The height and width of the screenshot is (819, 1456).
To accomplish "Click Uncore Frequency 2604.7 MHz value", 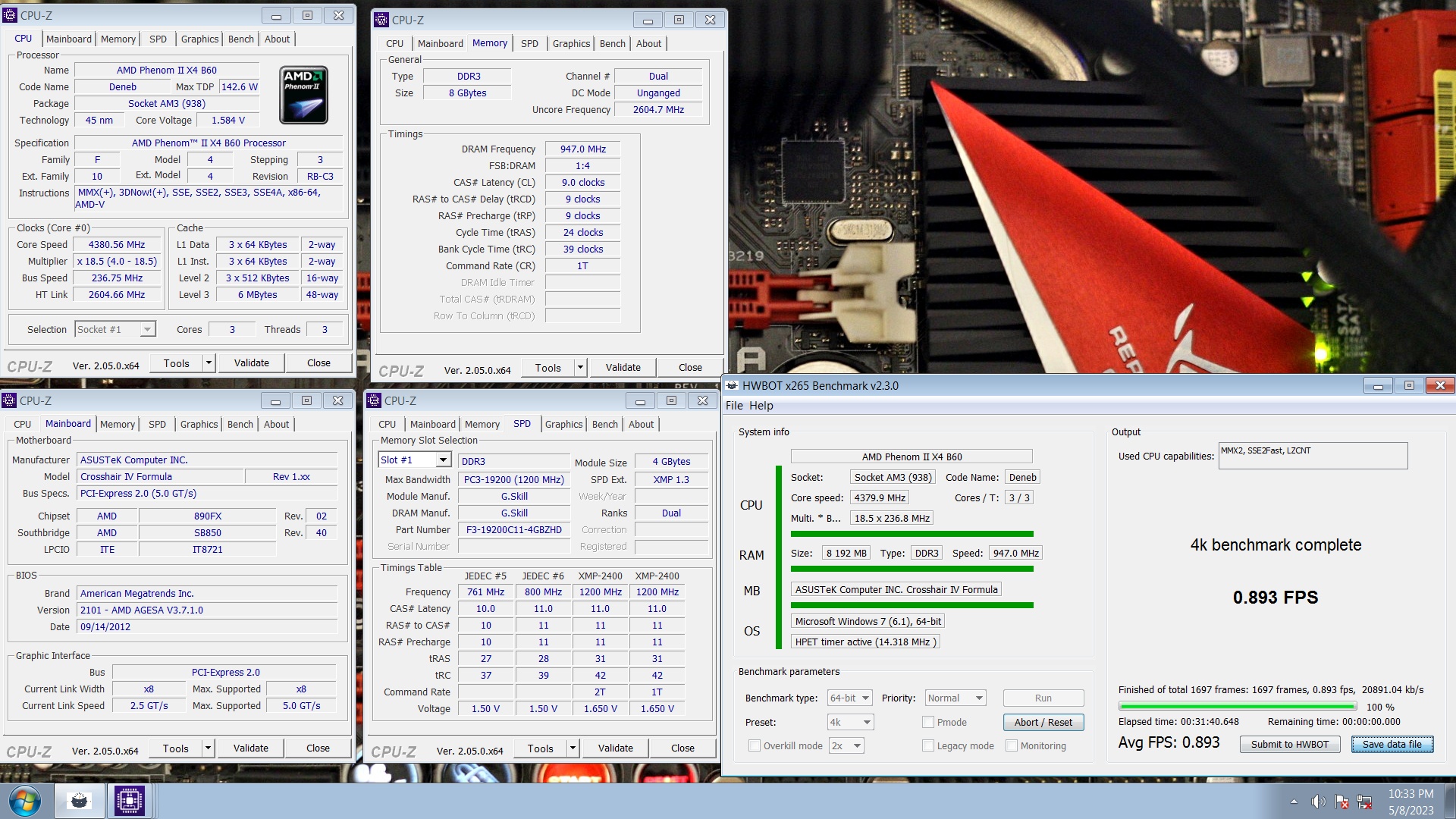I will click(x=658, y=109).
